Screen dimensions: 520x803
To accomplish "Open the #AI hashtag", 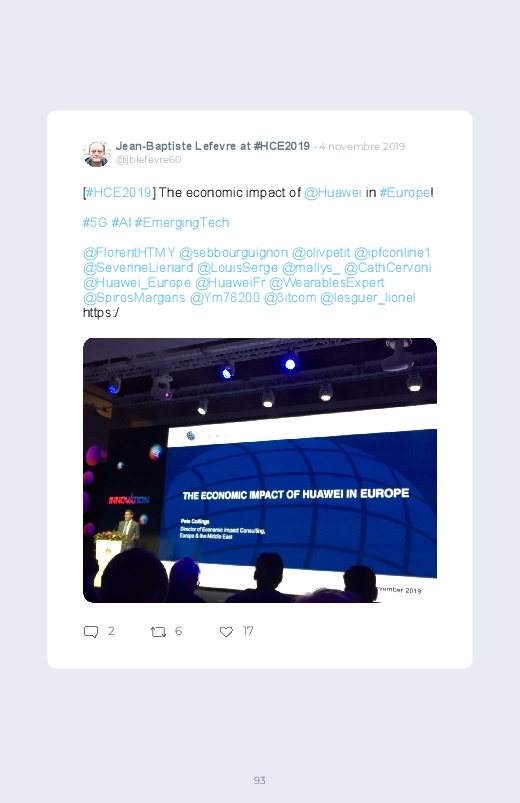I will tap(121, 223).
